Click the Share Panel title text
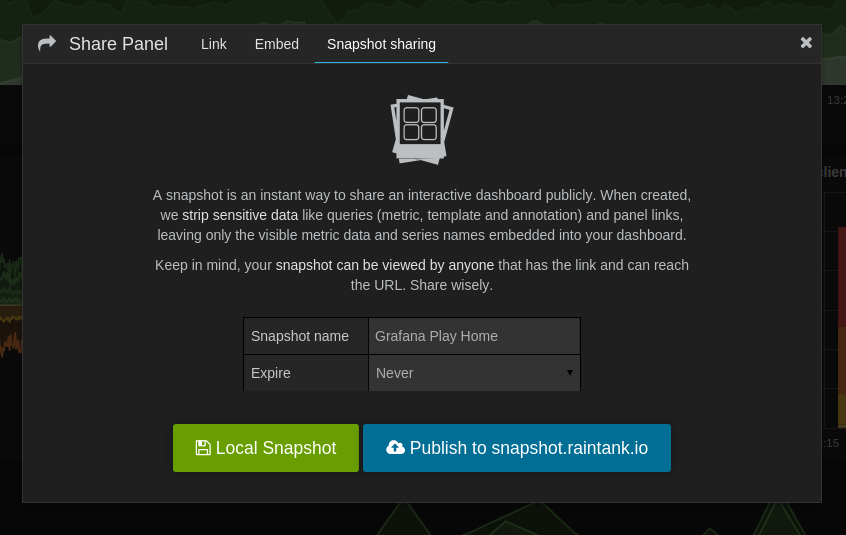The width and height of the screenshot is (846, 535). tap(118, 44)
